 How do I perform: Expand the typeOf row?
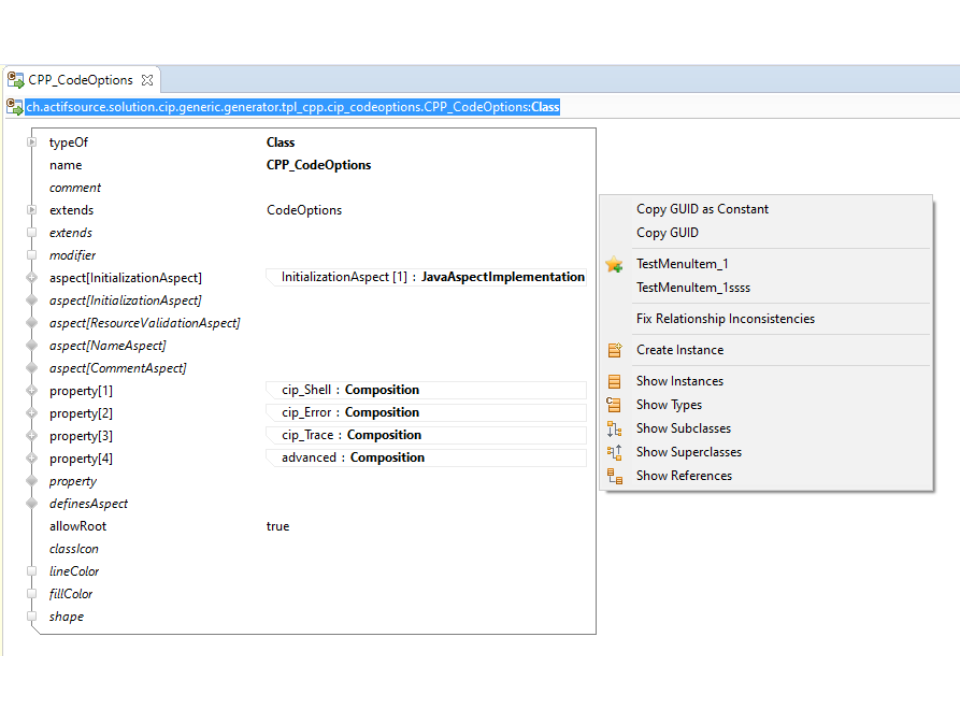click(x=32, y=143)
